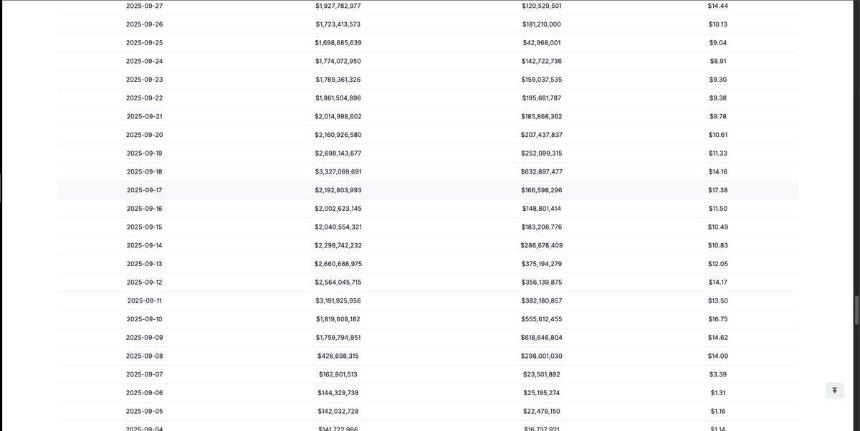Select the 2025-09-11 date cell
Image resolution: width=860 pixels, height=431 pixels.
pyautogui.click(x=144, y=301)
